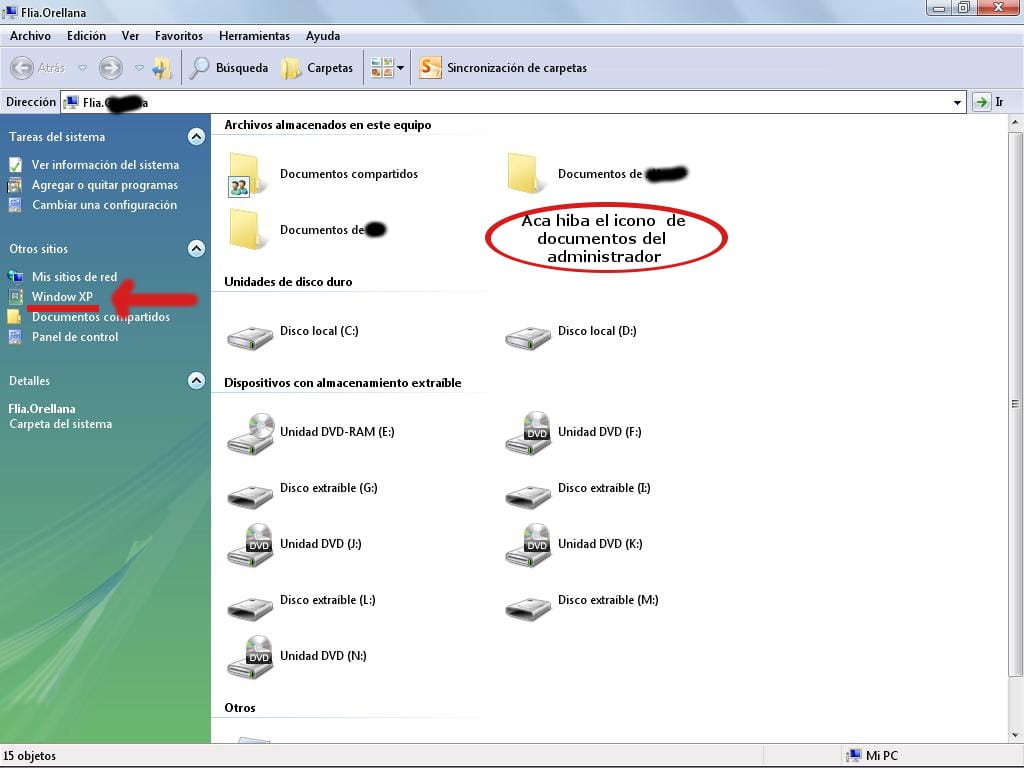This screenshot has height=768, width=1024.
Task: Click the Mis sitios de red icon
Action: point(15,277)
